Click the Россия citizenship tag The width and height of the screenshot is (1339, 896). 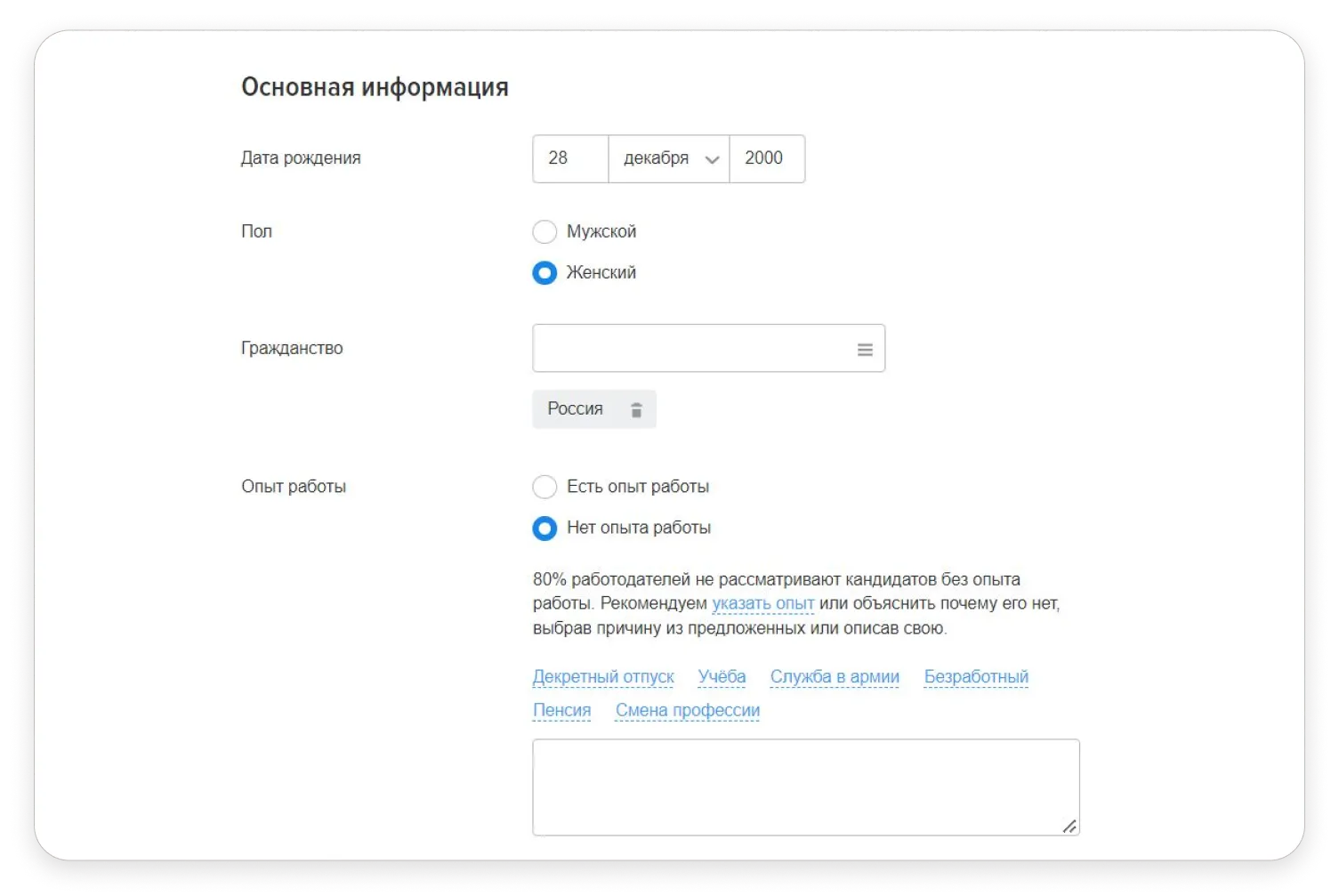(x=594, y=409)
